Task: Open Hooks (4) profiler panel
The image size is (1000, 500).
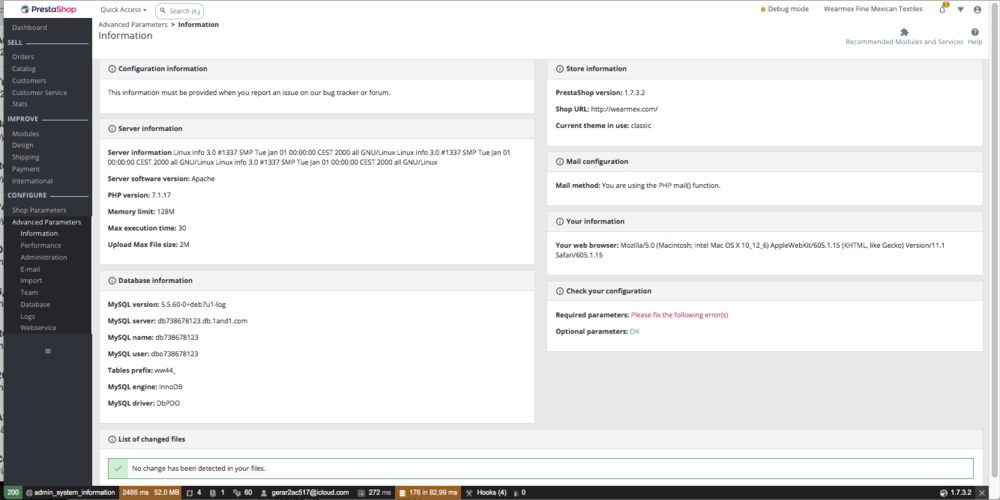Action: [487, 492]
